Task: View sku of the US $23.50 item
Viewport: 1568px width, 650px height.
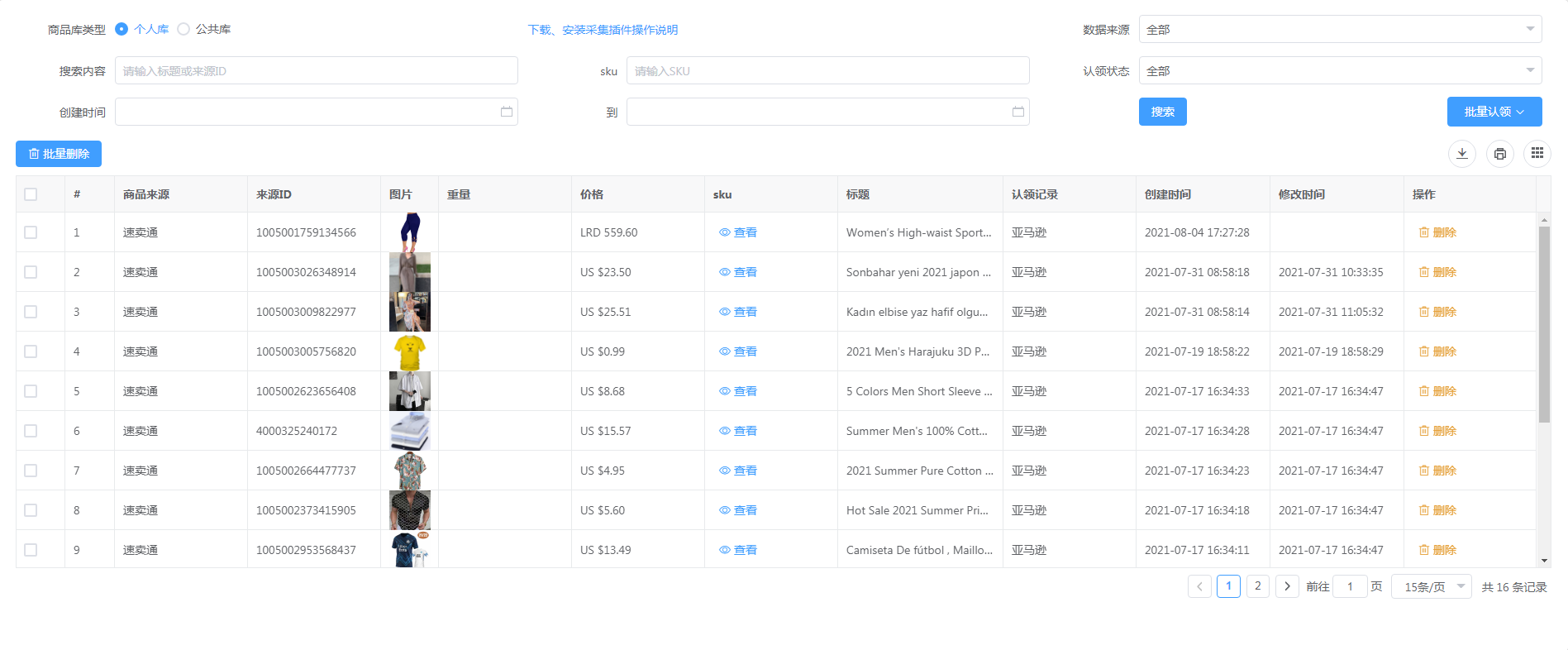Action: click(737, 272)
